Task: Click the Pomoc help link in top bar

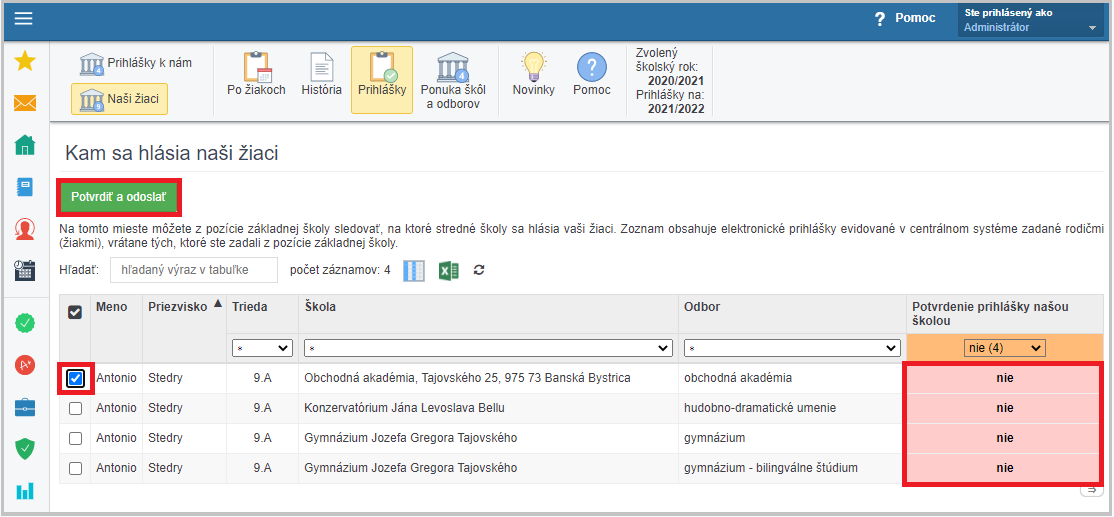Action: [904, 18]
